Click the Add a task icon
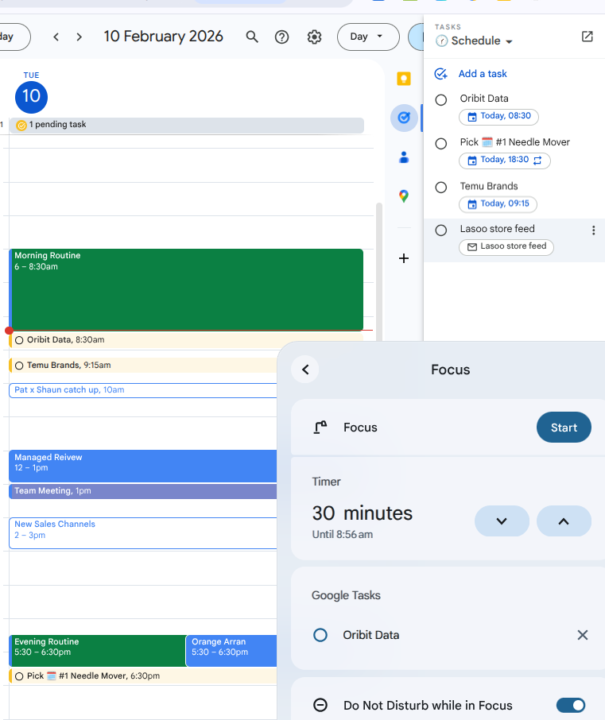 pos(441,74)
